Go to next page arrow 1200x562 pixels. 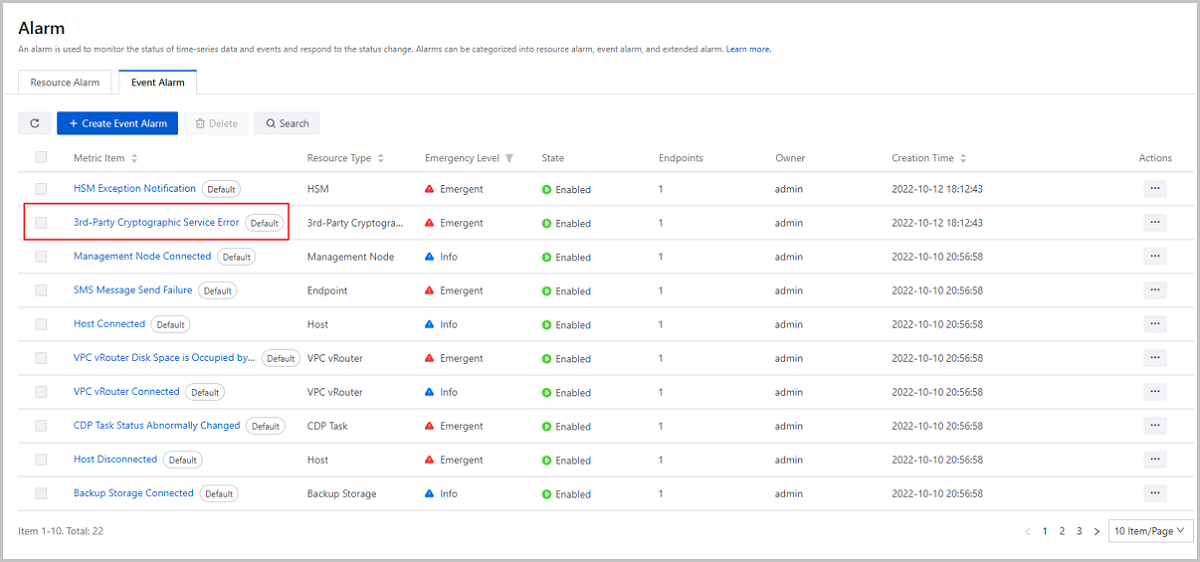point(1097,531)
